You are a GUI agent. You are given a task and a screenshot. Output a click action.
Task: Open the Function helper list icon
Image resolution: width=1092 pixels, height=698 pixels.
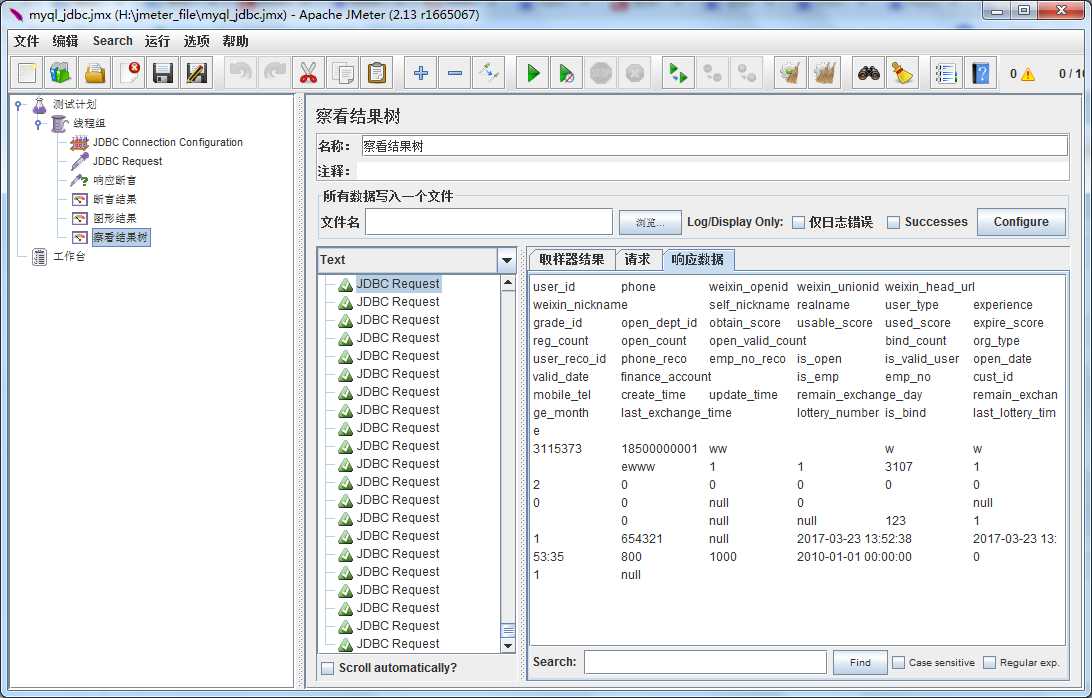[x=946, y=72]
